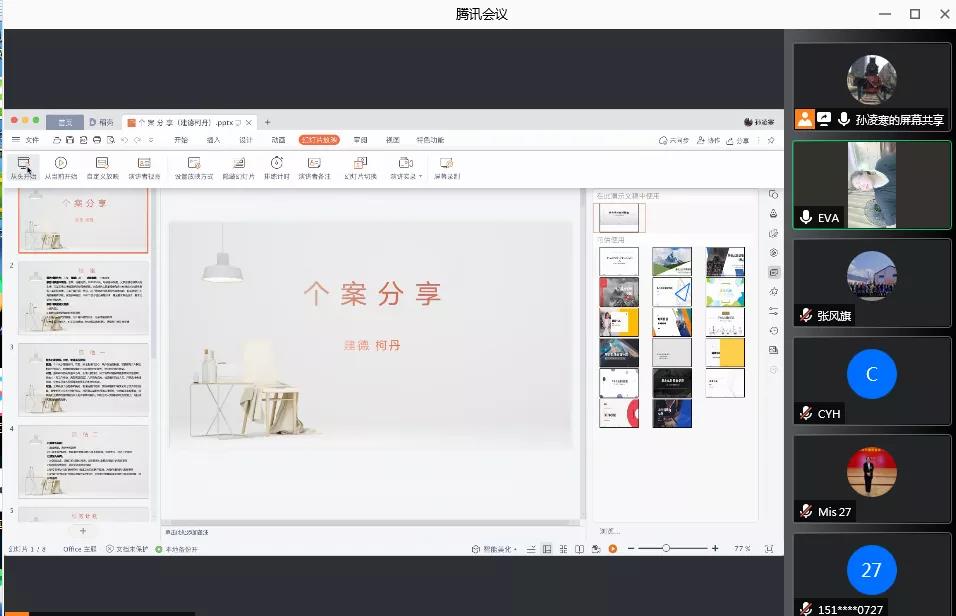The image size is (956, 616).
Task: Switch to the 插入 ribbon tab
Action: tap(213, 141)
